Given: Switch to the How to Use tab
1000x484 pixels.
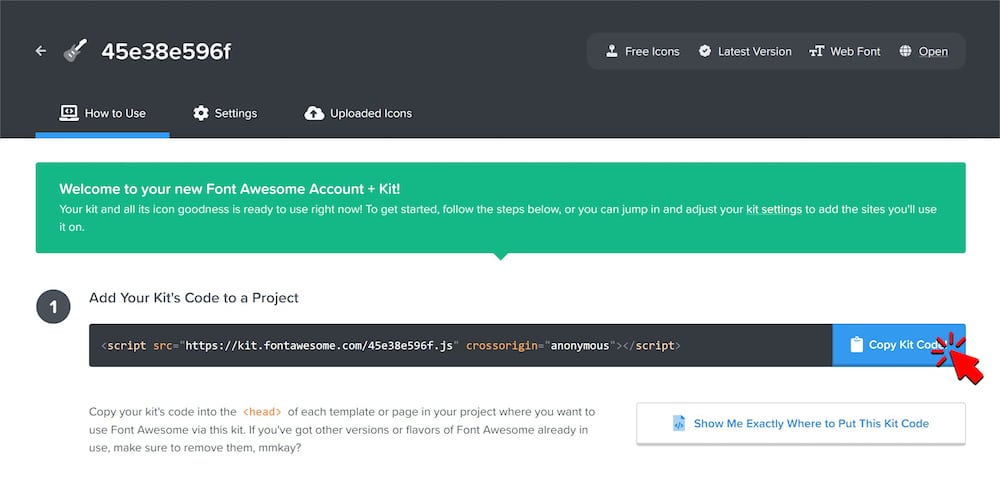Looking at the screenshot, I should [x=103, y=113].
